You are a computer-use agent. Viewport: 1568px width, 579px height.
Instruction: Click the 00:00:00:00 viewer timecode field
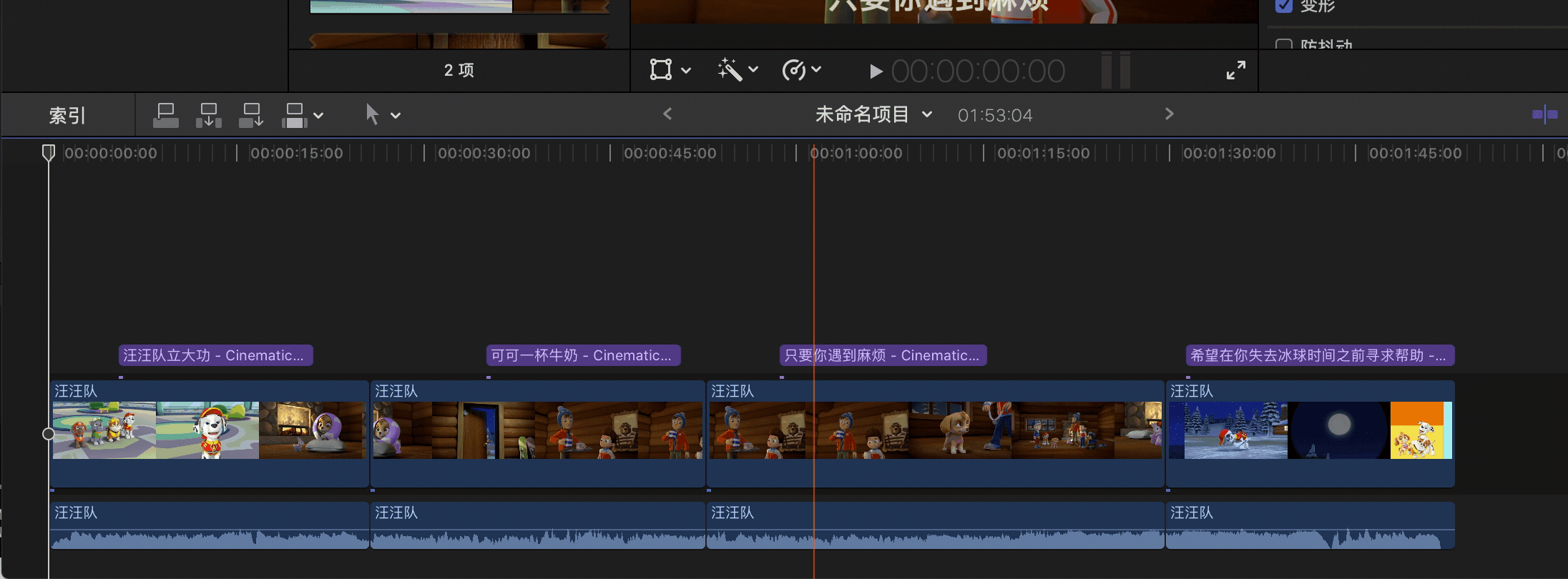978,71
